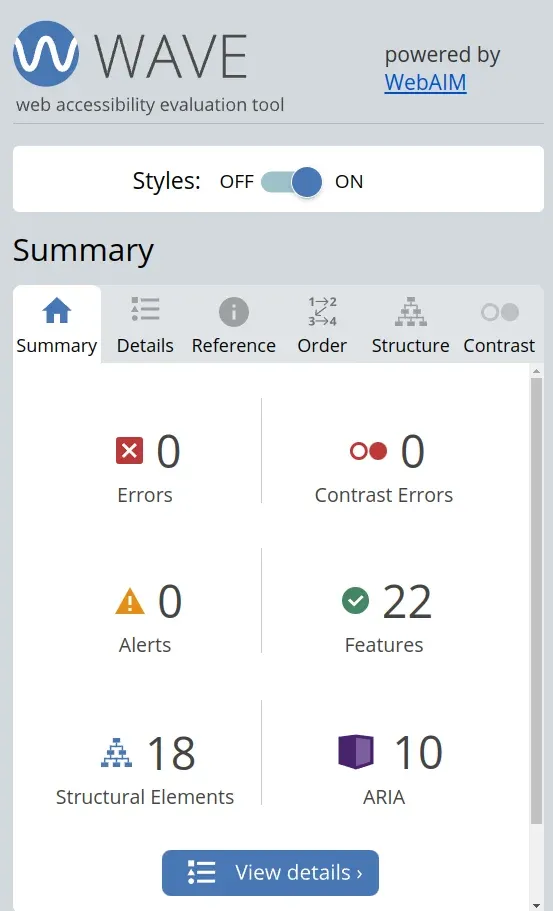Viewport: 553px width, 911px height.
Task: Open the Reference tab
Action: tap(234, 325)
